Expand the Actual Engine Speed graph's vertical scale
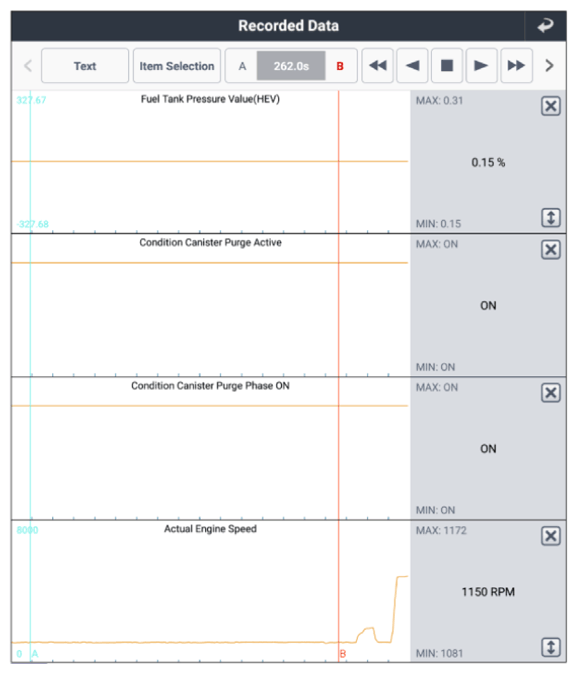The width and height of the screenshot is (577, 673). tap(551, 647)
